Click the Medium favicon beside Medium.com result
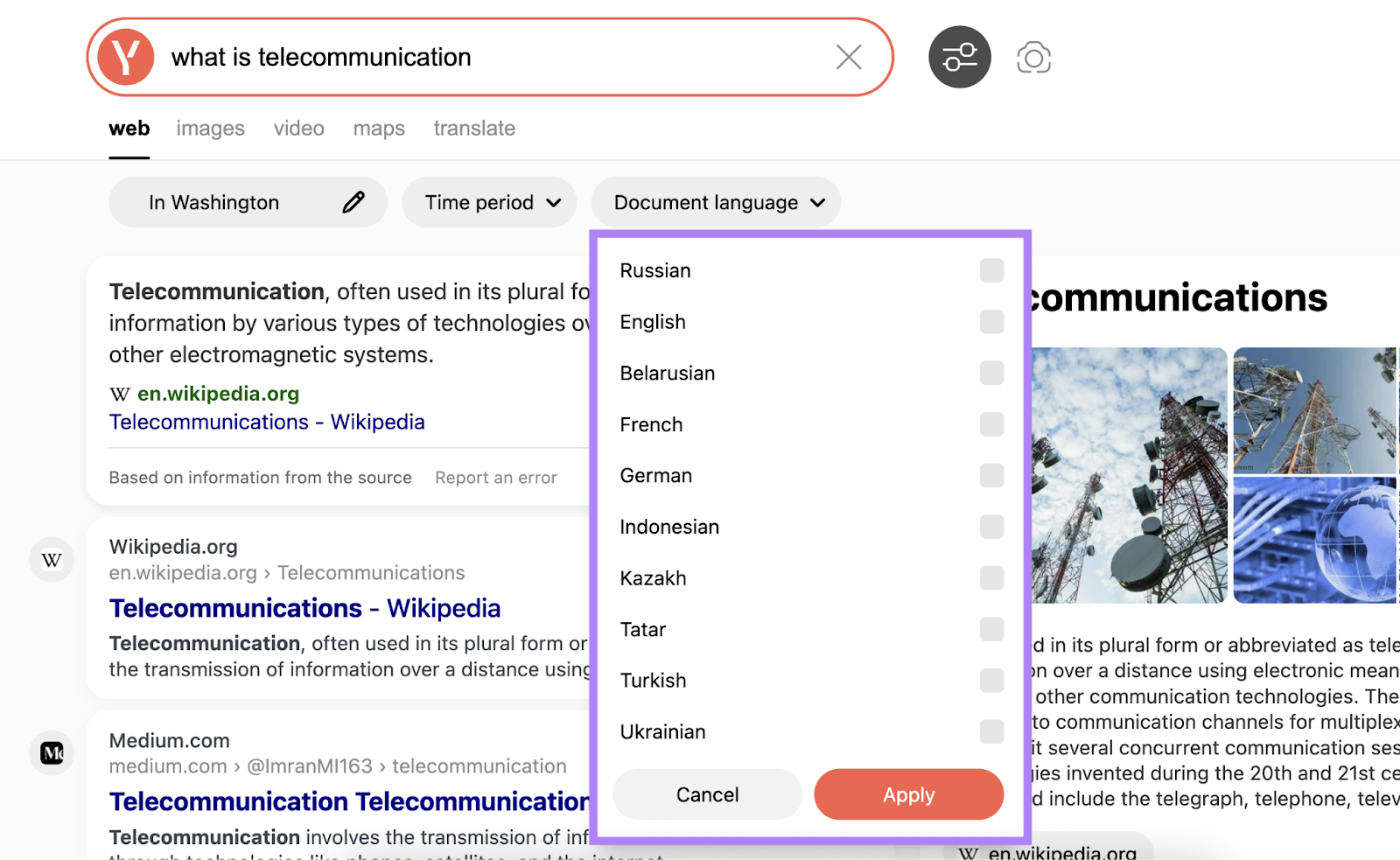This screenshot has width=1400, height=860. click(x=51, y=752)
